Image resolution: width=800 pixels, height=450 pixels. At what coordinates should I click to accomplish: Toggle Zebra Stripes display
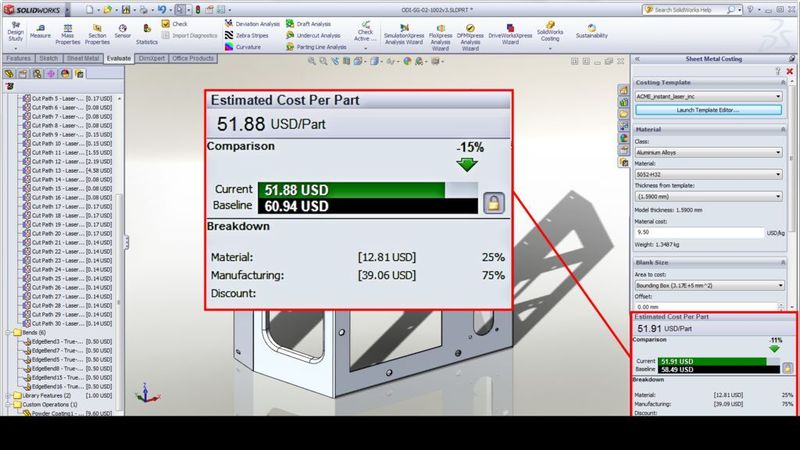(246, 35)
